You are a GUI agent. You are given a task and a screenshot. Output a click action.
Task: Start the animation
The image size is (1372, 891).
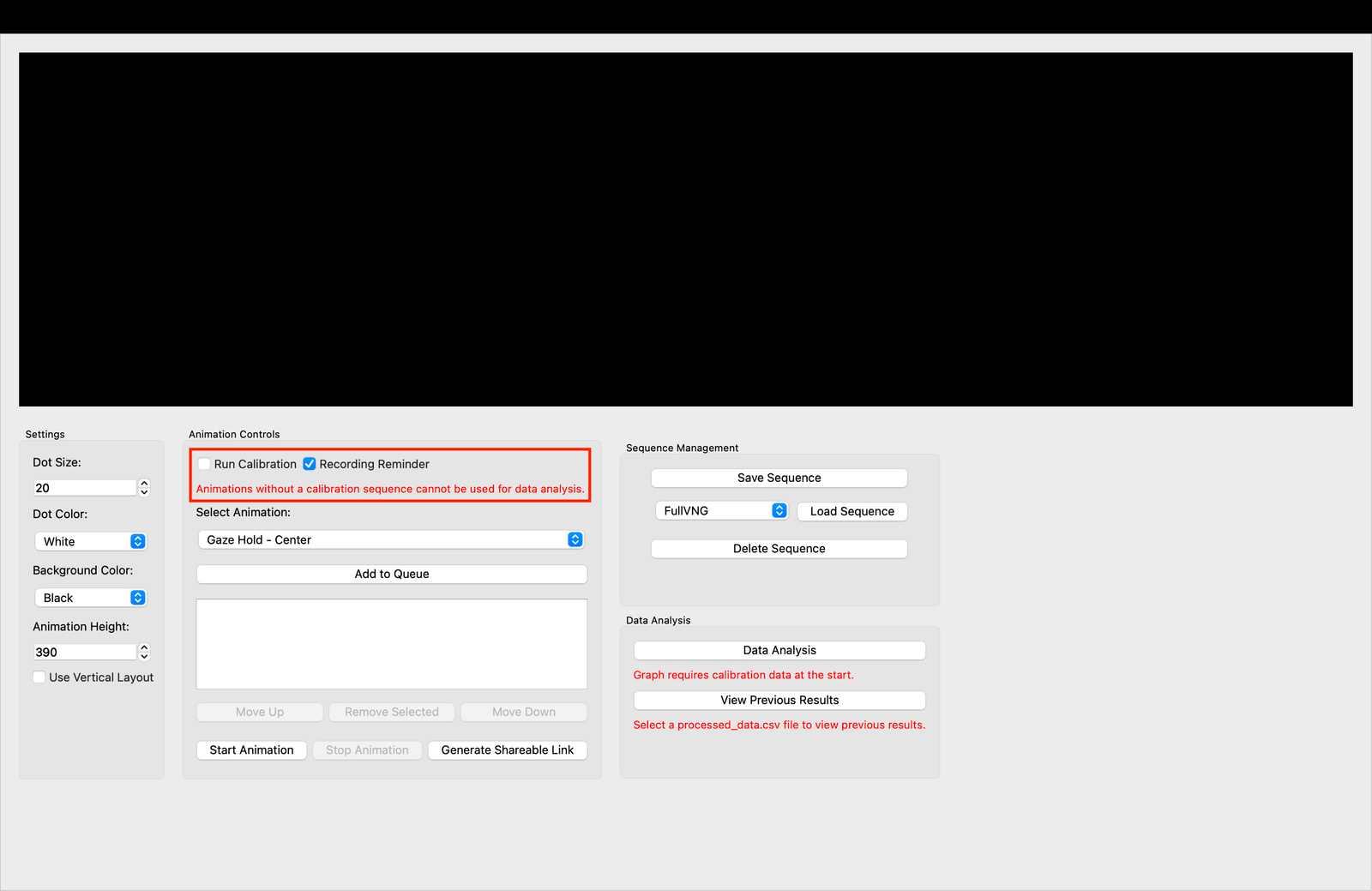251,750
